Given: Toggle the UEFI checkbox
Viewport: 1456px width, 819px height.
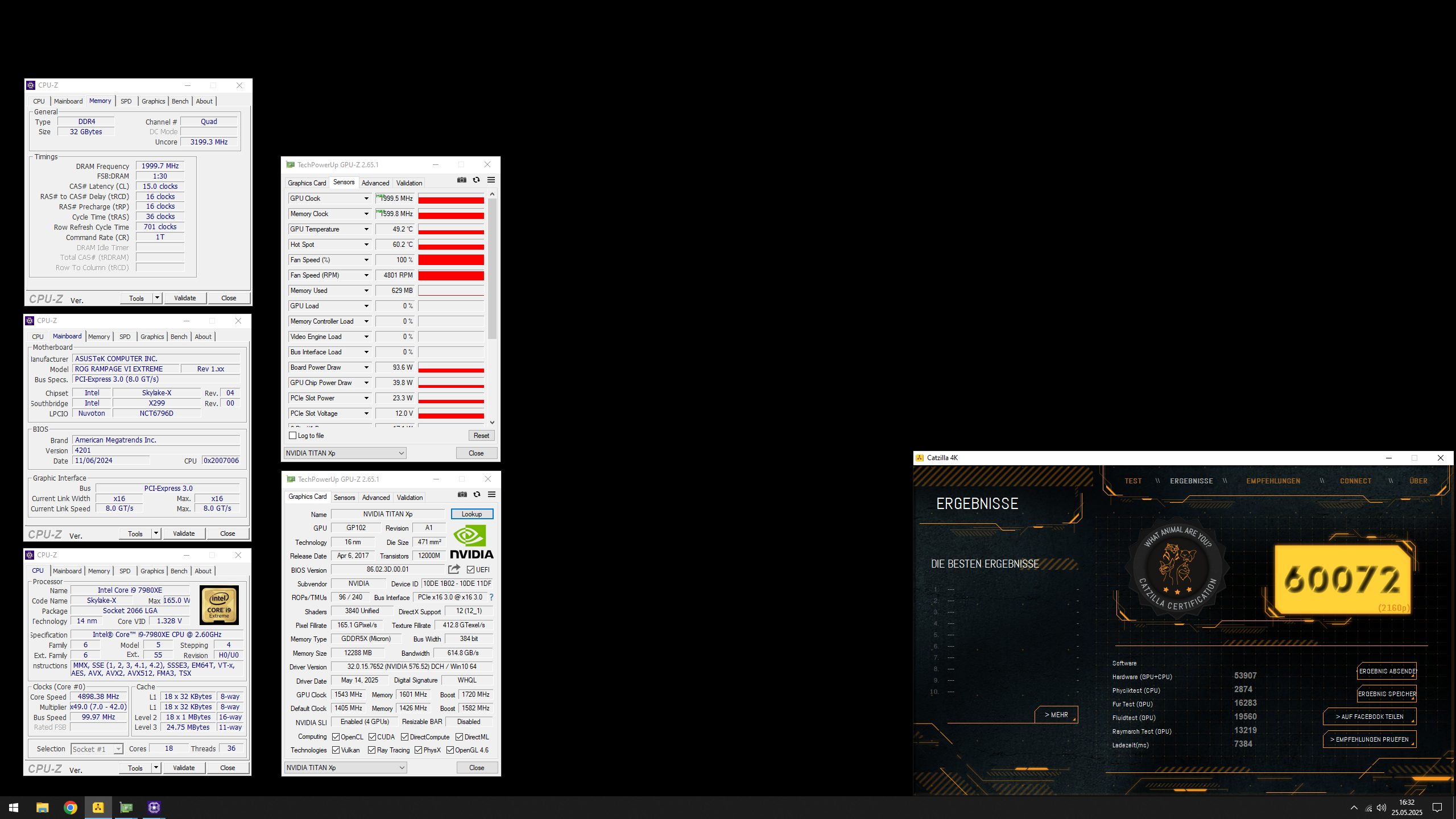Looking at the screenshot, I should point(470,569).
